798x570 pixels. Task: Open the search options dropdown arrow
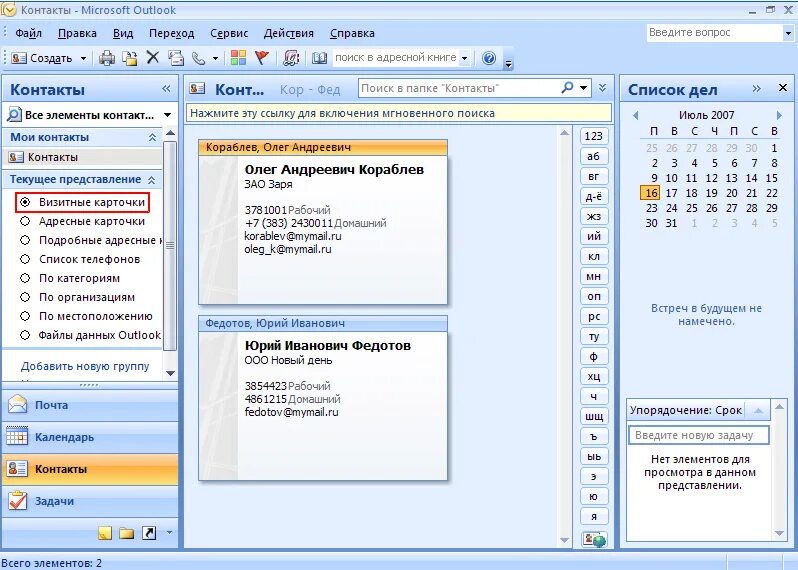(584, 88)
